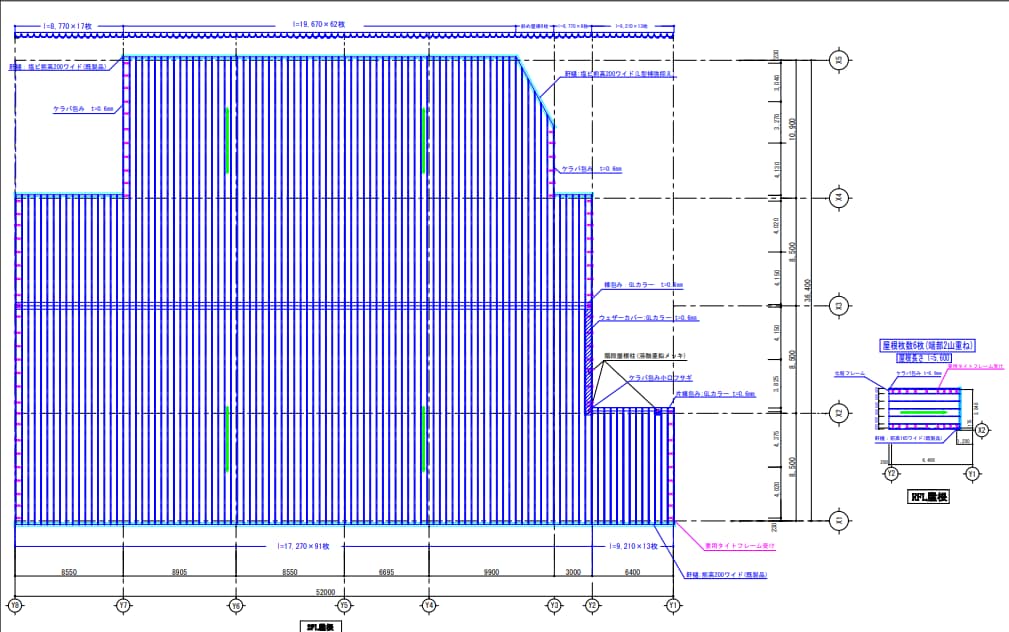Select the Y5 grid axis bubble

(x=344, y=606)
